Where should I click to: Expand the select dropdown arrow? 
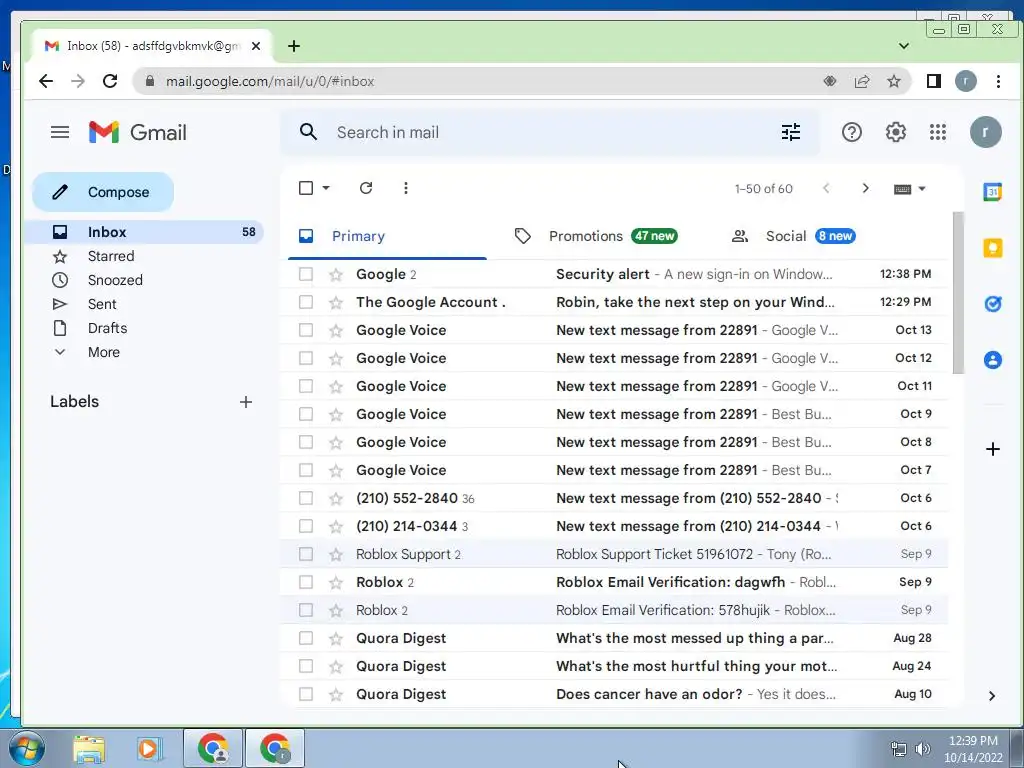326,188
